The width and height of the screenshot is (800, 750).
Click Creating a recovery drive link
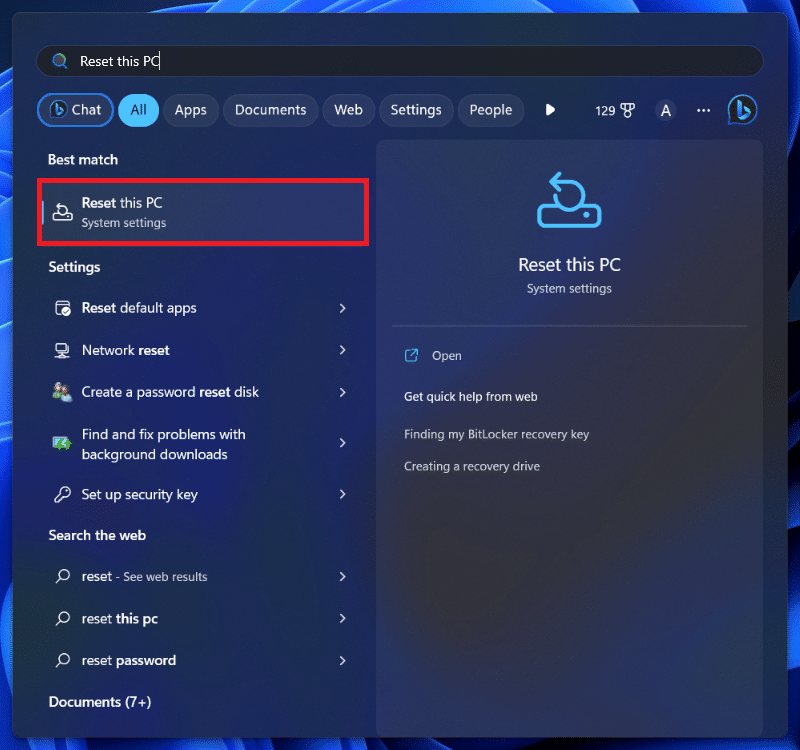(x=472, y=466)
